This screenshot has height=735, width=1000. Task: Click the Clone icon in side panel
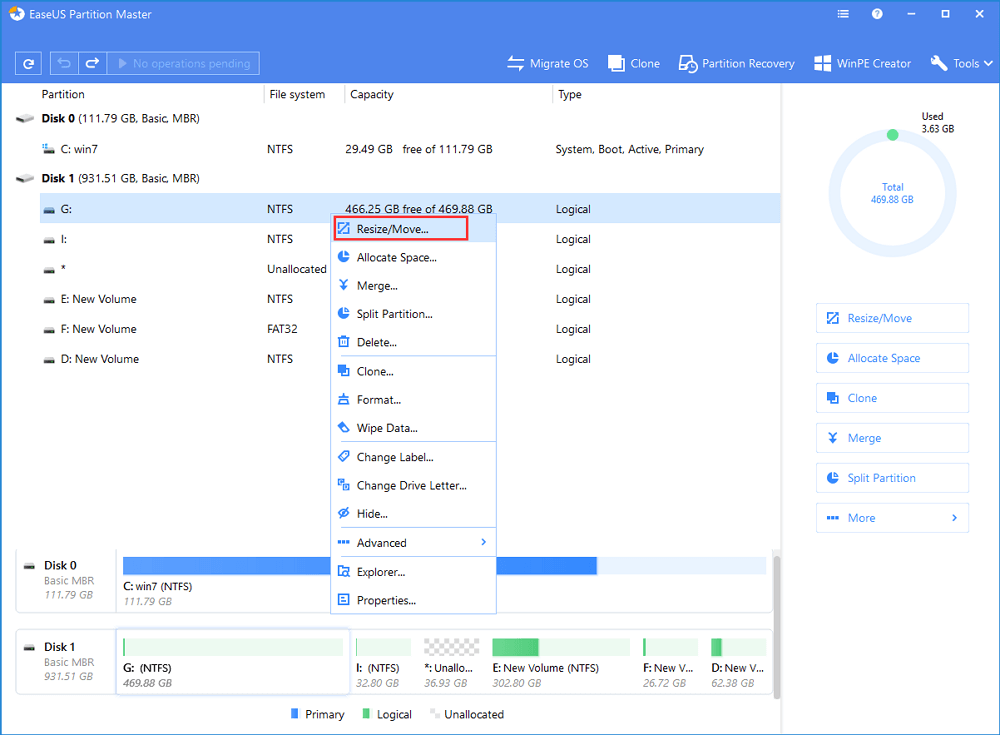(833, 398)
